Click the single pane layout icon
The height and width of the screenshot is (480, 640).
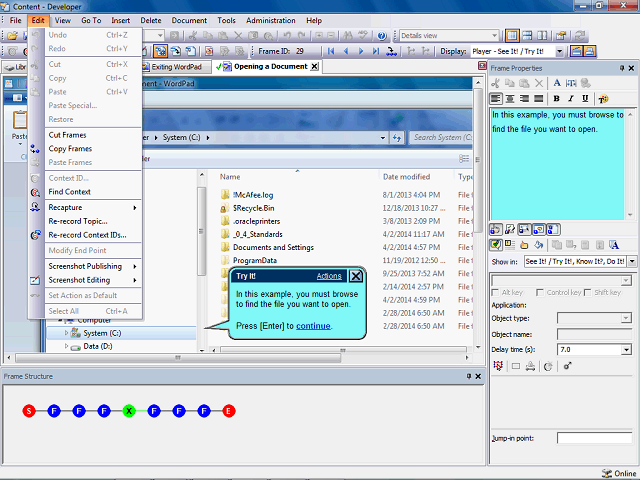coord(512,36)
